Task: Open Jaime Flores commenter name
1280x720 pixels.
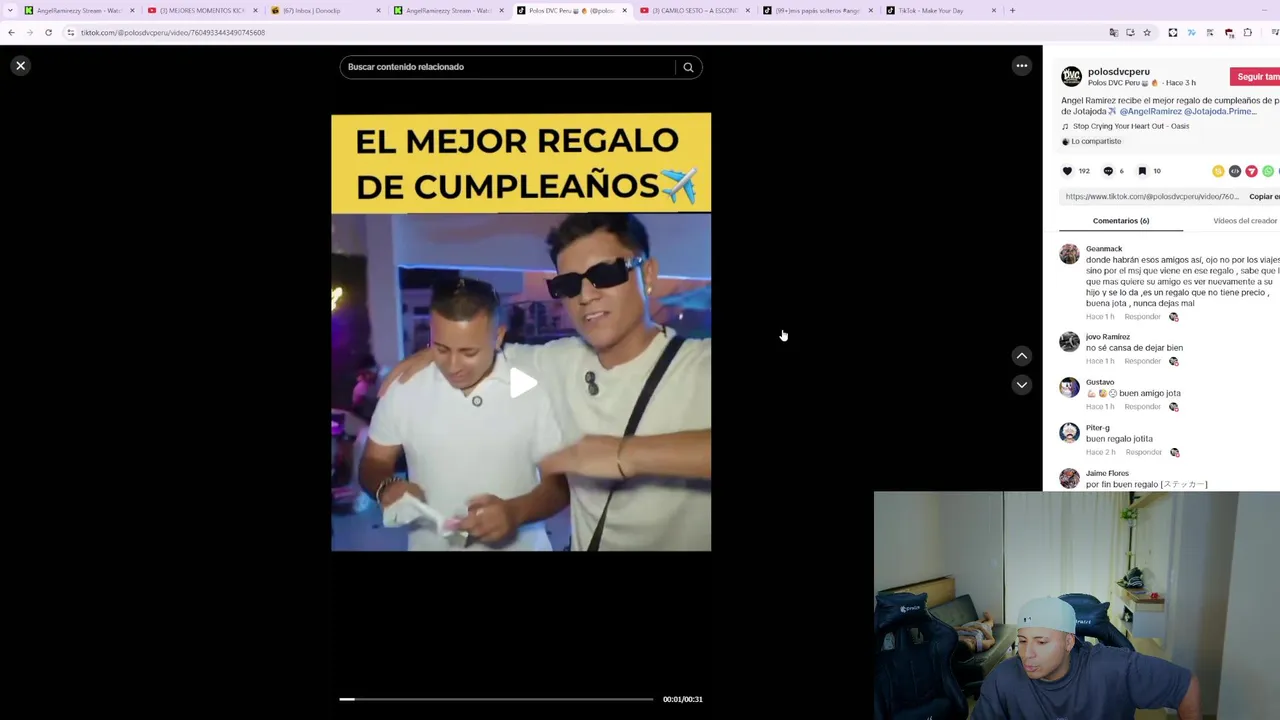Action: point(1107,473)
